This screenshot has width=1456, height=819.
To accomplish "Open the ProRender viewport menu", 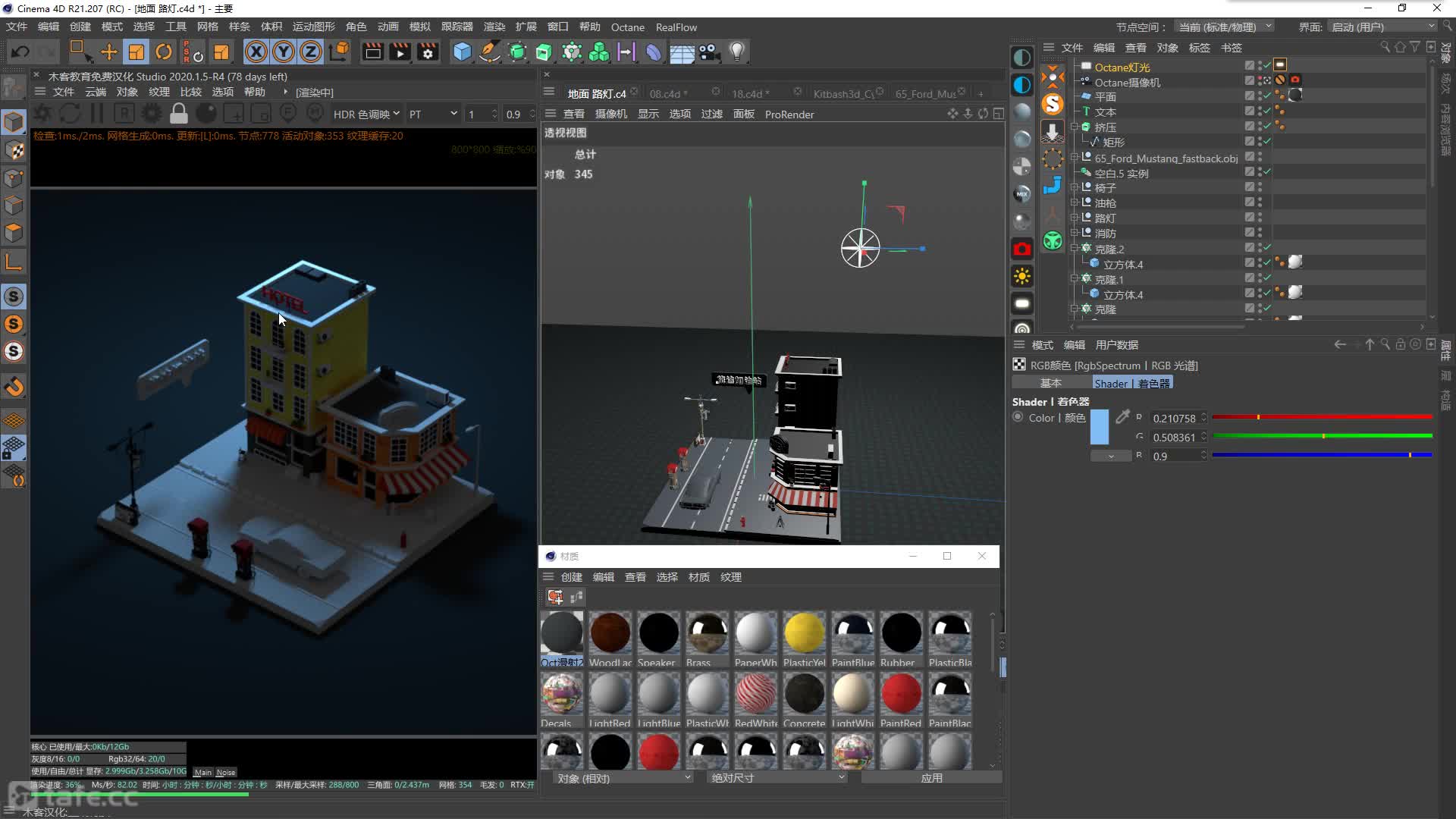I will (789, 114).
